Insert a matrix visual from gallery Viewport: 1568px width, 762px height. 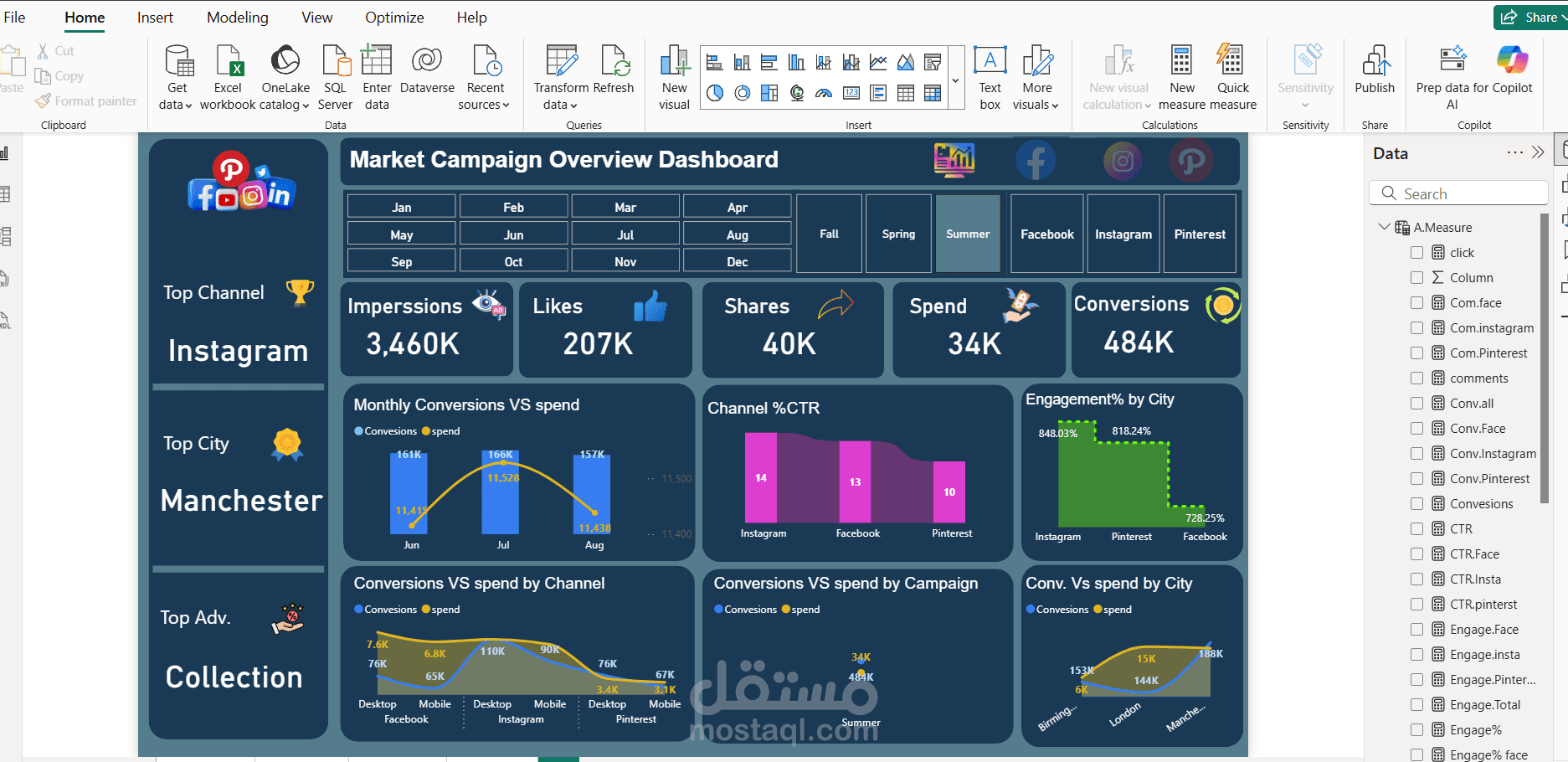click(933, 93)
